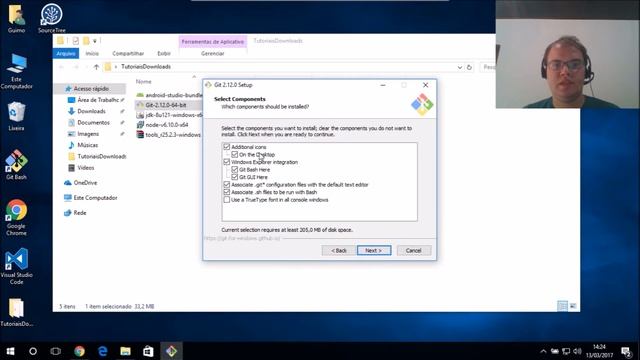Open the action center notifications icon

click(x=627, y=351)
